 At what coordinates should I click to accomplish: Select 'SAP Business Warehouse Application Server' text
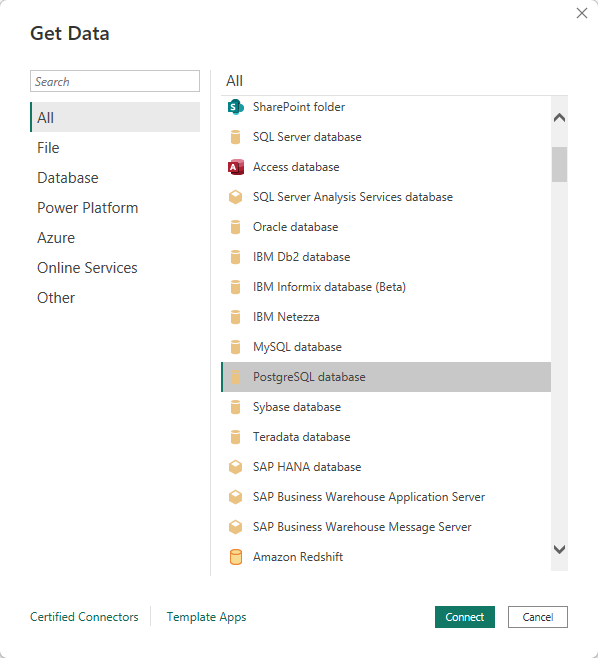pos(369,497)
